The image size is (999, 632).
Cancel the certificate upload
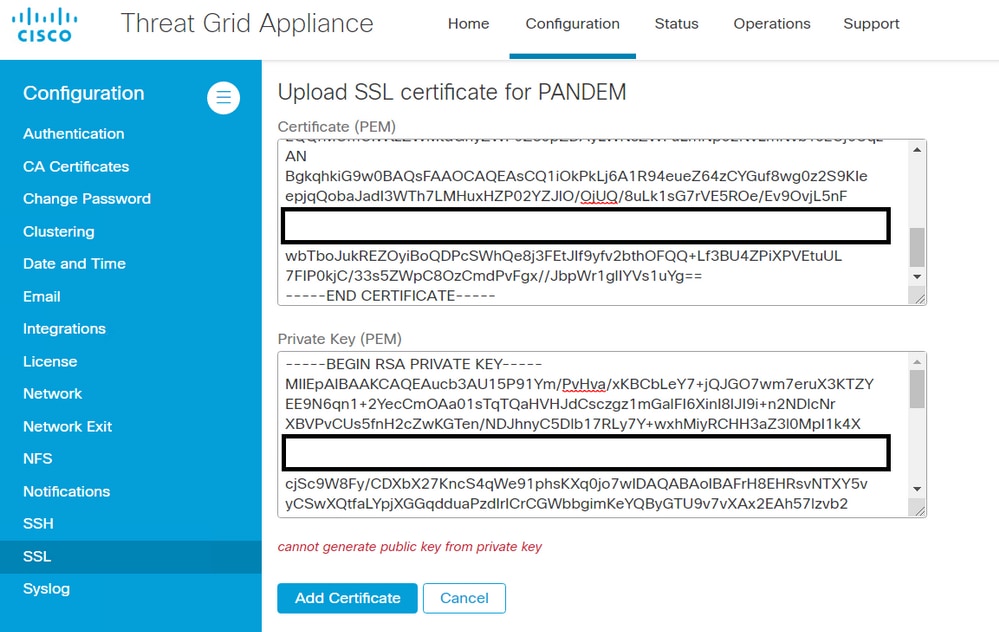[464, 598]
